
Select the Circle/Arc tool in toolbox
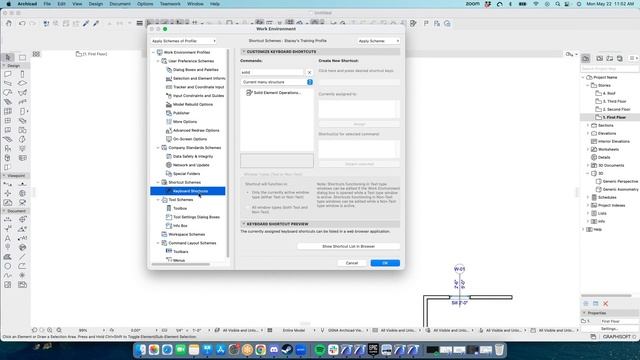(8, 266)
